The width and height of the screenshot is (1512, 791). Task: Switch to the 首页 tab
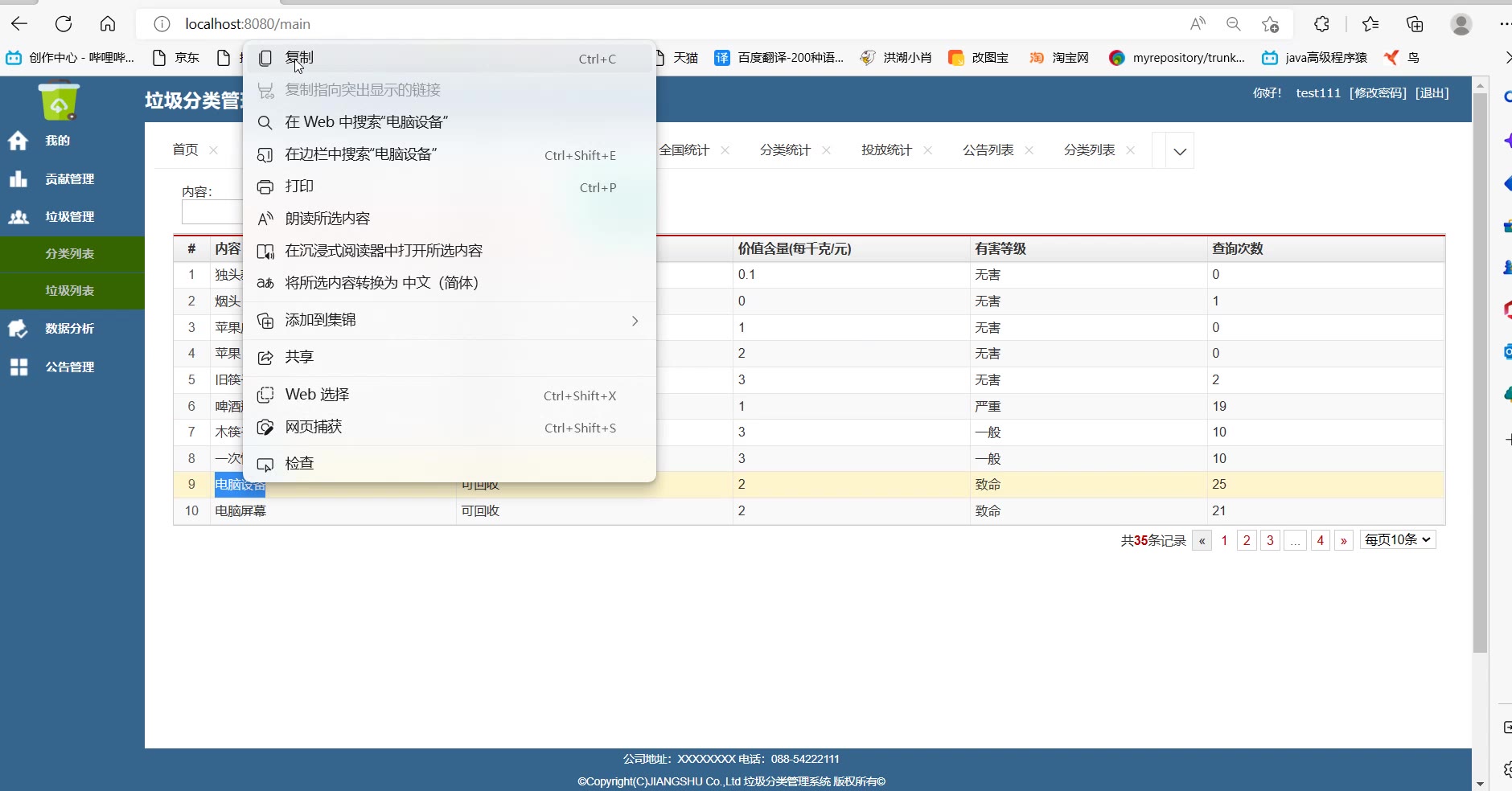click(x=185, y=150)
